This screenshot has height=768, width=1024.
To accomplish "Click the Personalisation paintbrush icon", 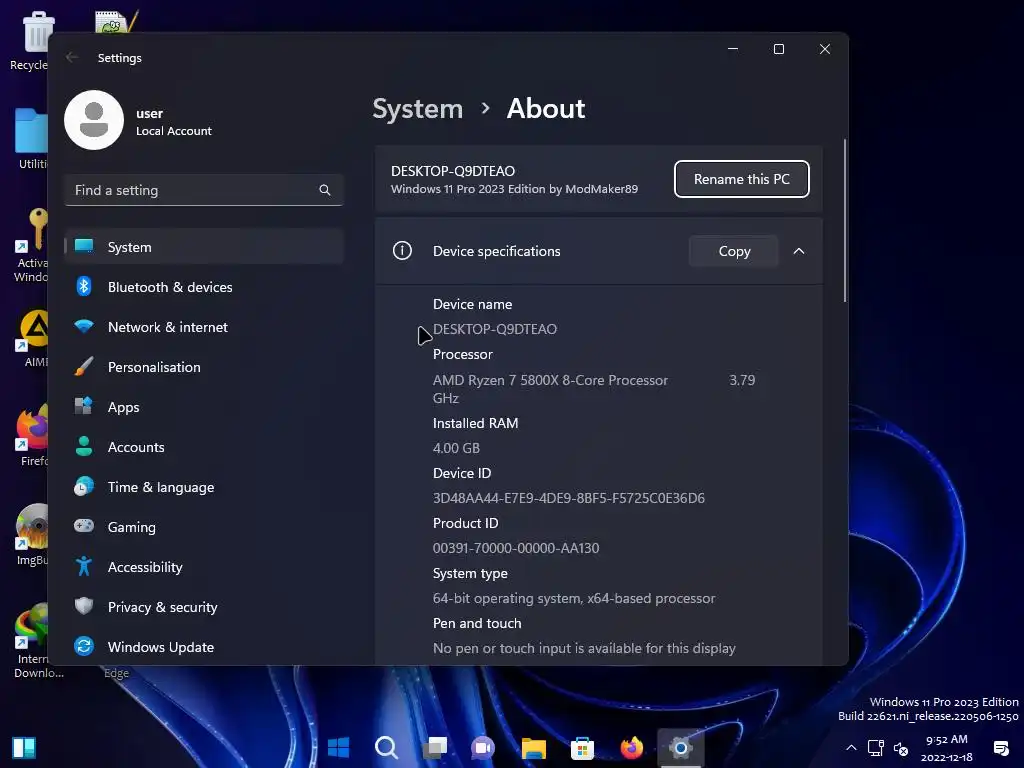I will (84, 366).
